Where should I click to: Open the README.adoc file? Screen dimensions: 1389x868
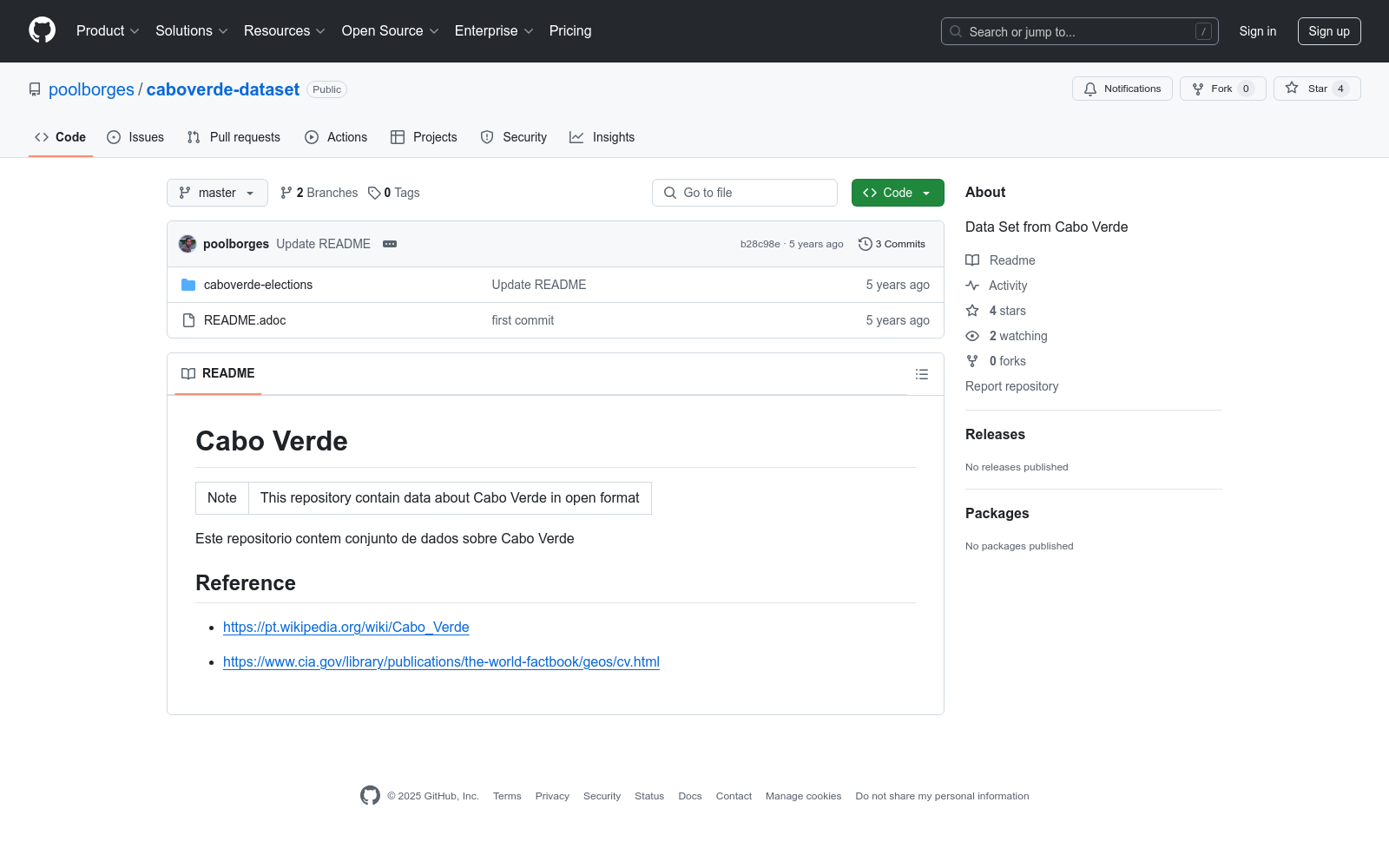pyautogui.click(x=245, y=320)
